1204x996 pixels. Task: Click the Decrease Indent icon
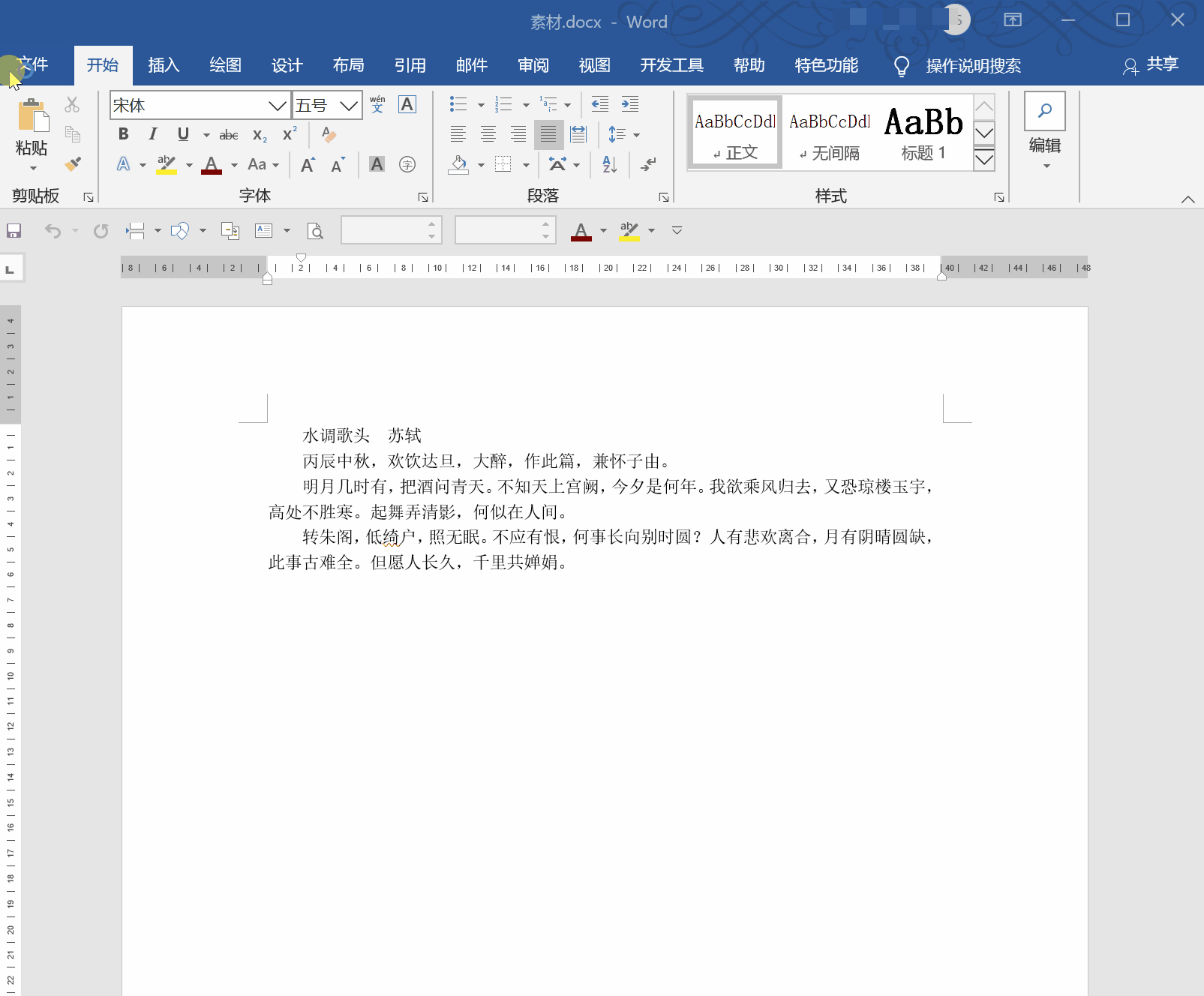click(x=600, y=104)
